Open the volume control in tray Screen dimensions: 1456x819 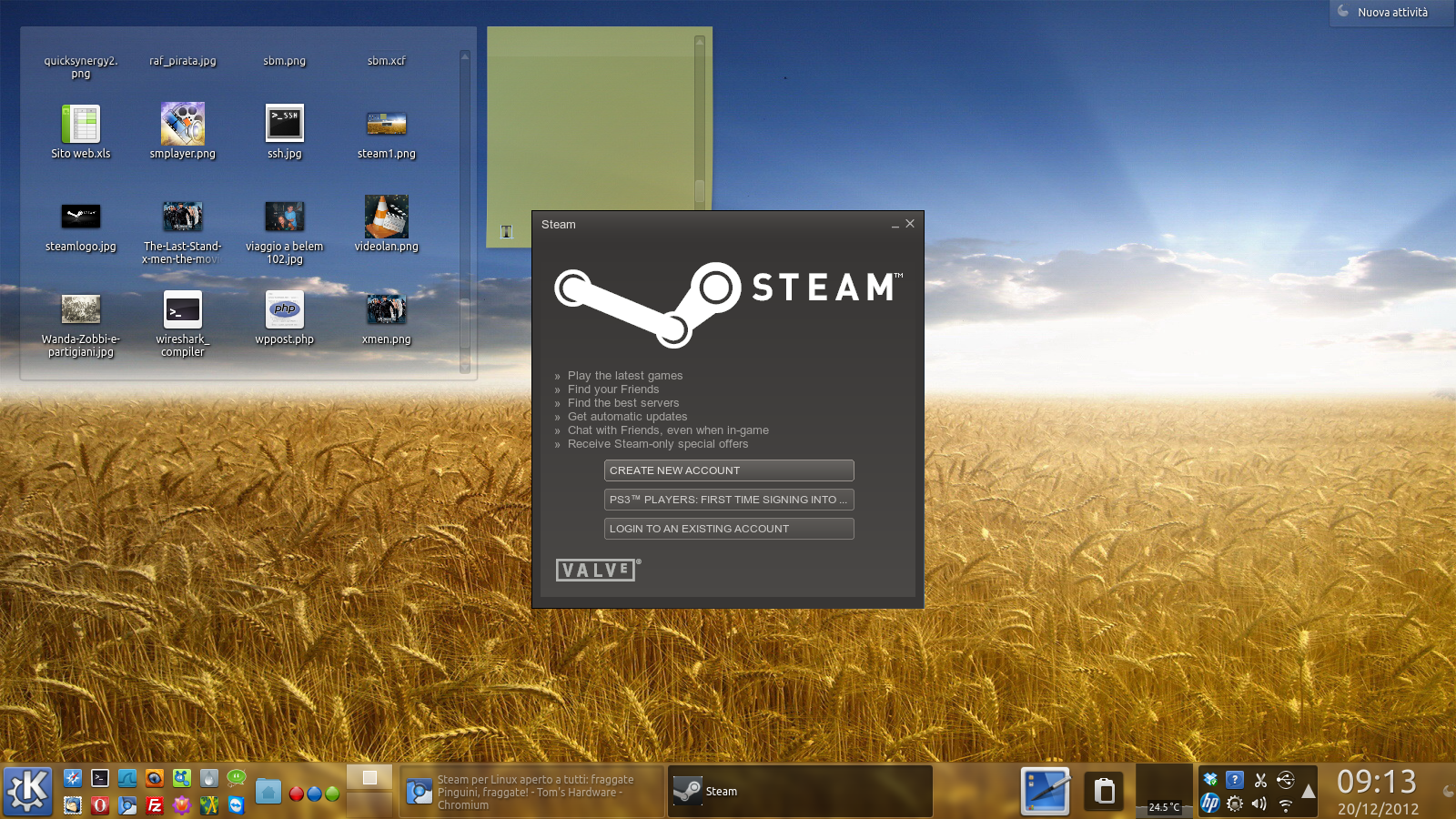pyautogui.click(x=1259, y=804)
